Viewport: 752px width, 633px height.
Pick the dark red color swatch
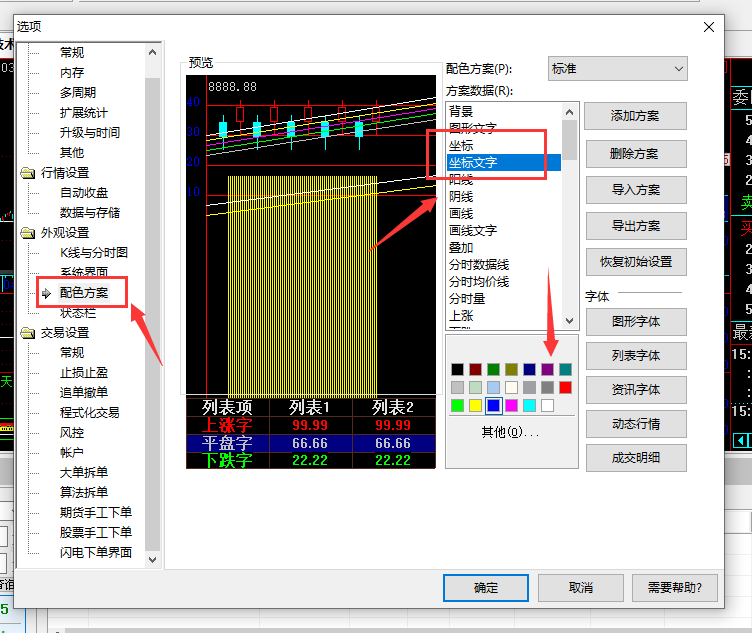tap(475, 369)
